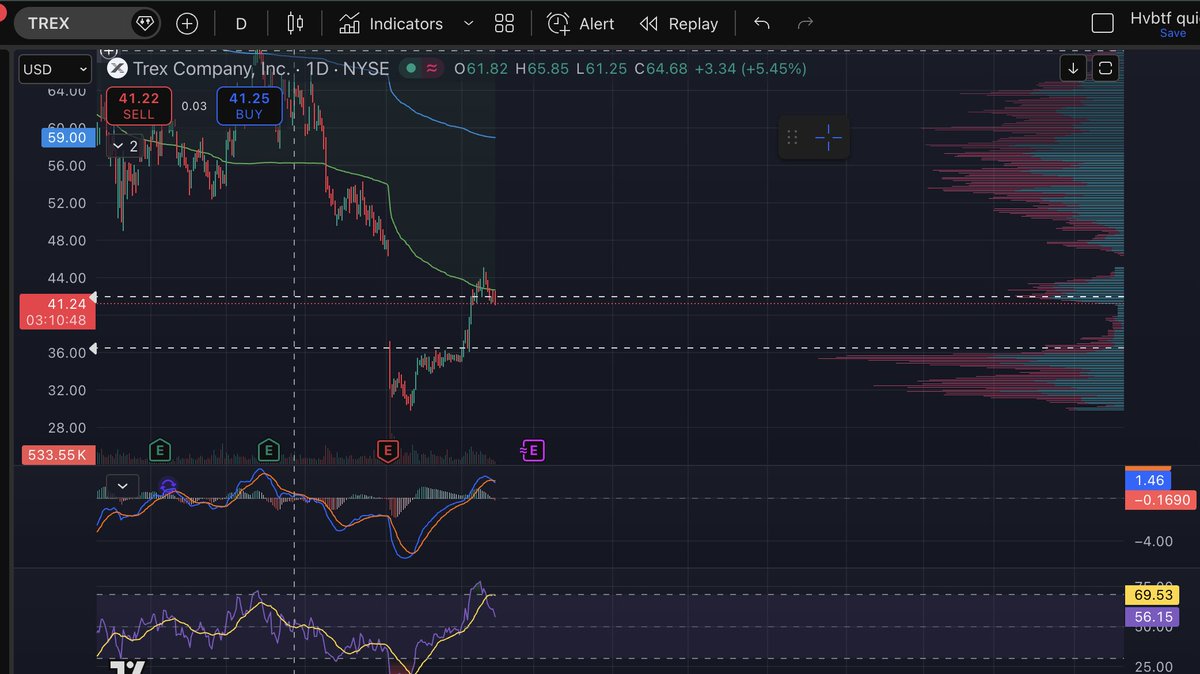1200x674 pixels.
Task: Open the earliest green E earnings marker
Action: click(160, 450)
